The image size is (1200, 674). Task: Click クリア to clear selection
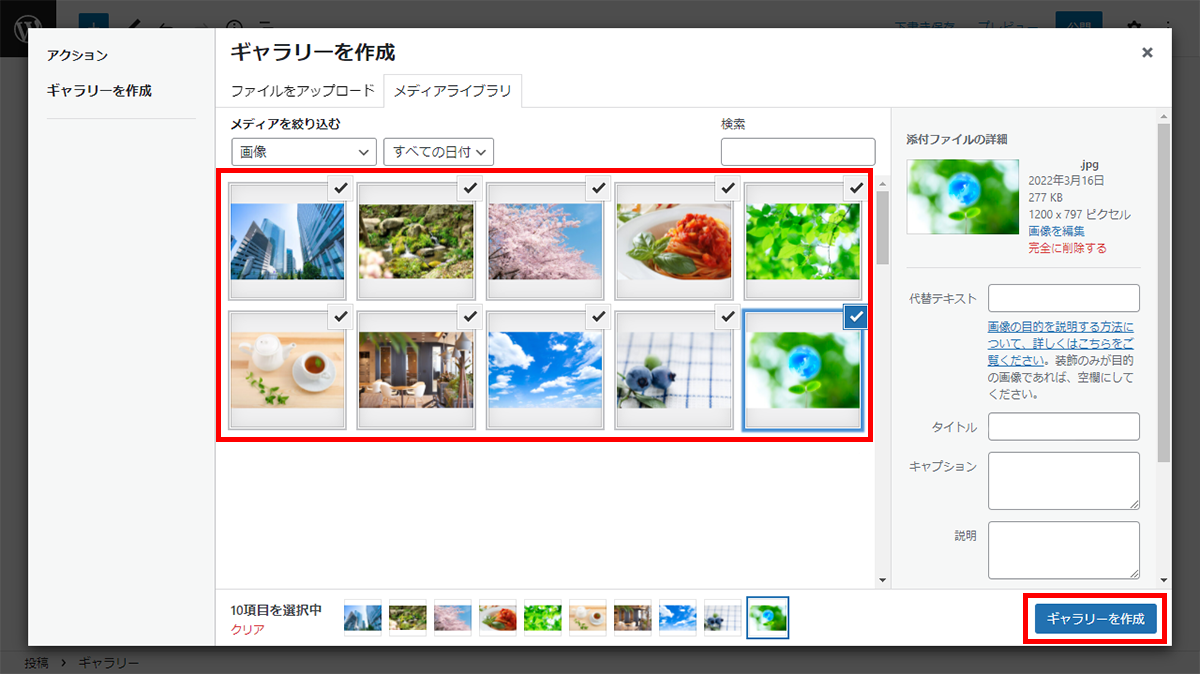coord(247,630)
